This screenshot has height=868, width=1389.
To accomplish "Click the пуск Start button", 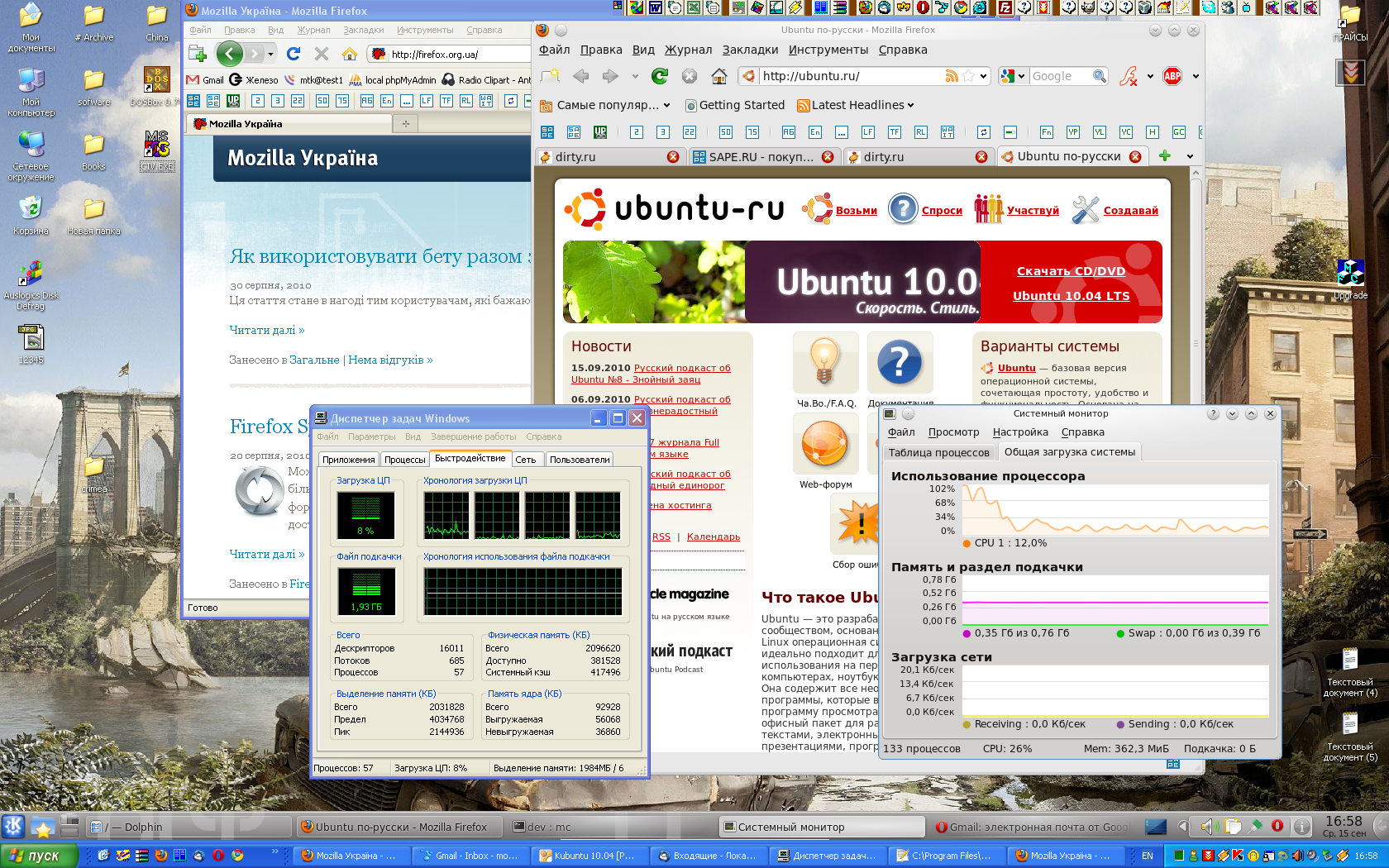I will pyautogui.click(x=38, y=856).
